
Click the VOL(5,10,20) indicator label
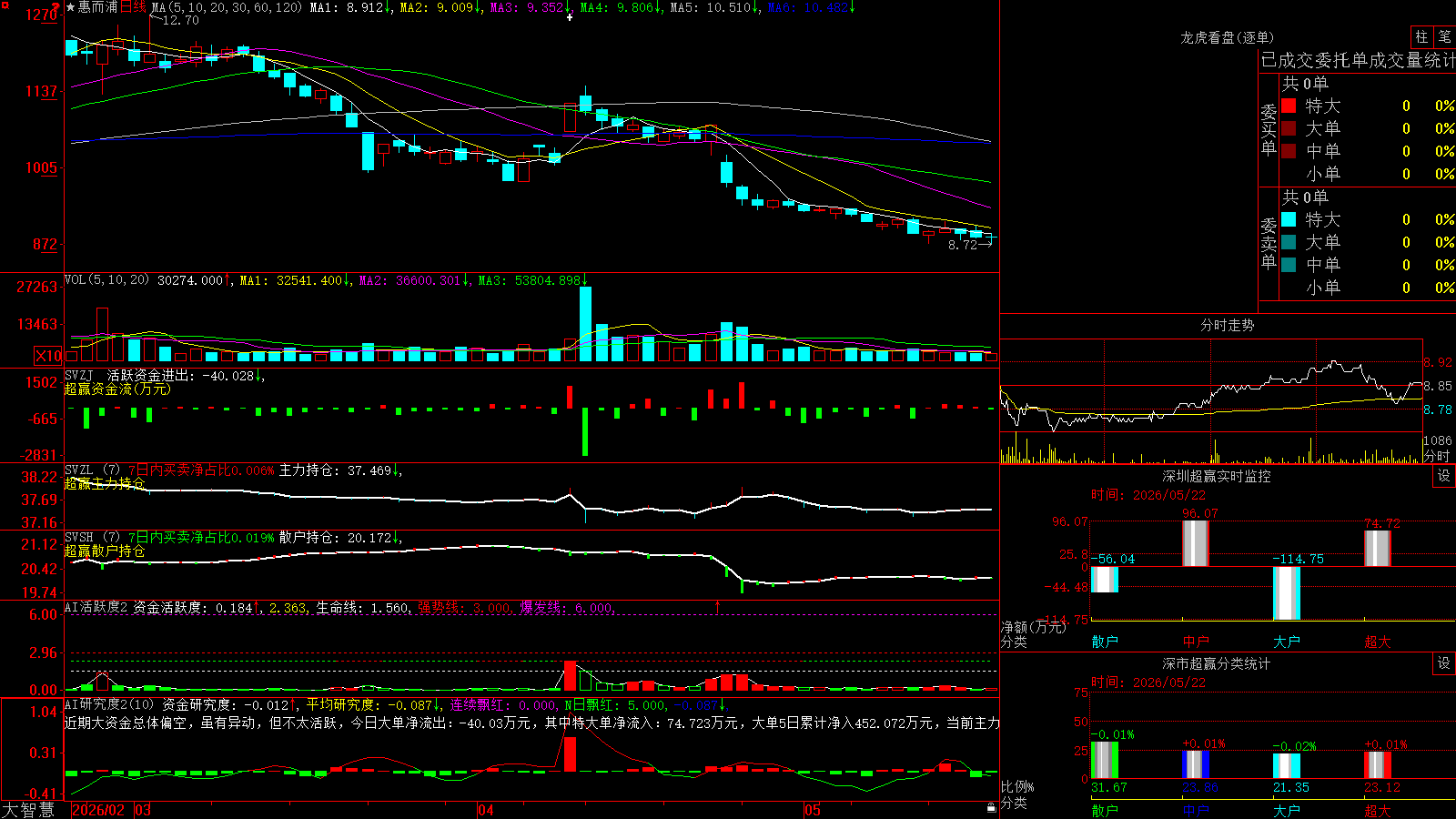[106, 279]
